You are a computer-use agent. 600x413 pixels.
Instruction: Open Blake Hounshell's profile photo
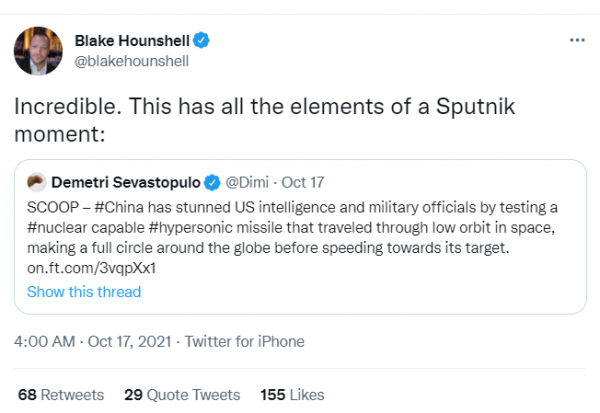click(x=38, y=51)
